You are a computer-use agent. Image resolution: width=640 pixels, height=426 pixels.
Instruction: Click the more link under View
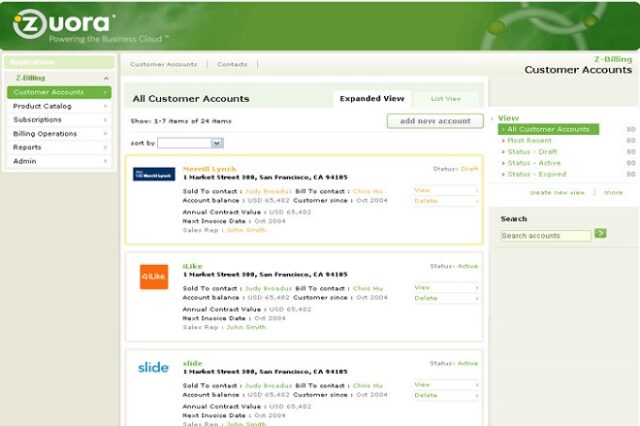click(613, 193)
